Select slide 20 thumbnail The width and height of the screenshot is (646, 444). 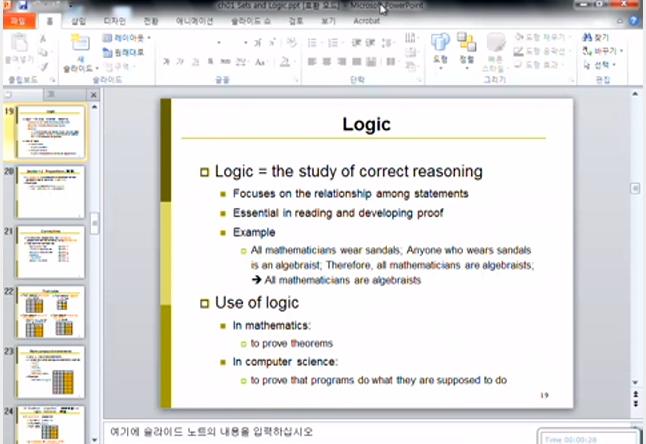coord(50,192)
